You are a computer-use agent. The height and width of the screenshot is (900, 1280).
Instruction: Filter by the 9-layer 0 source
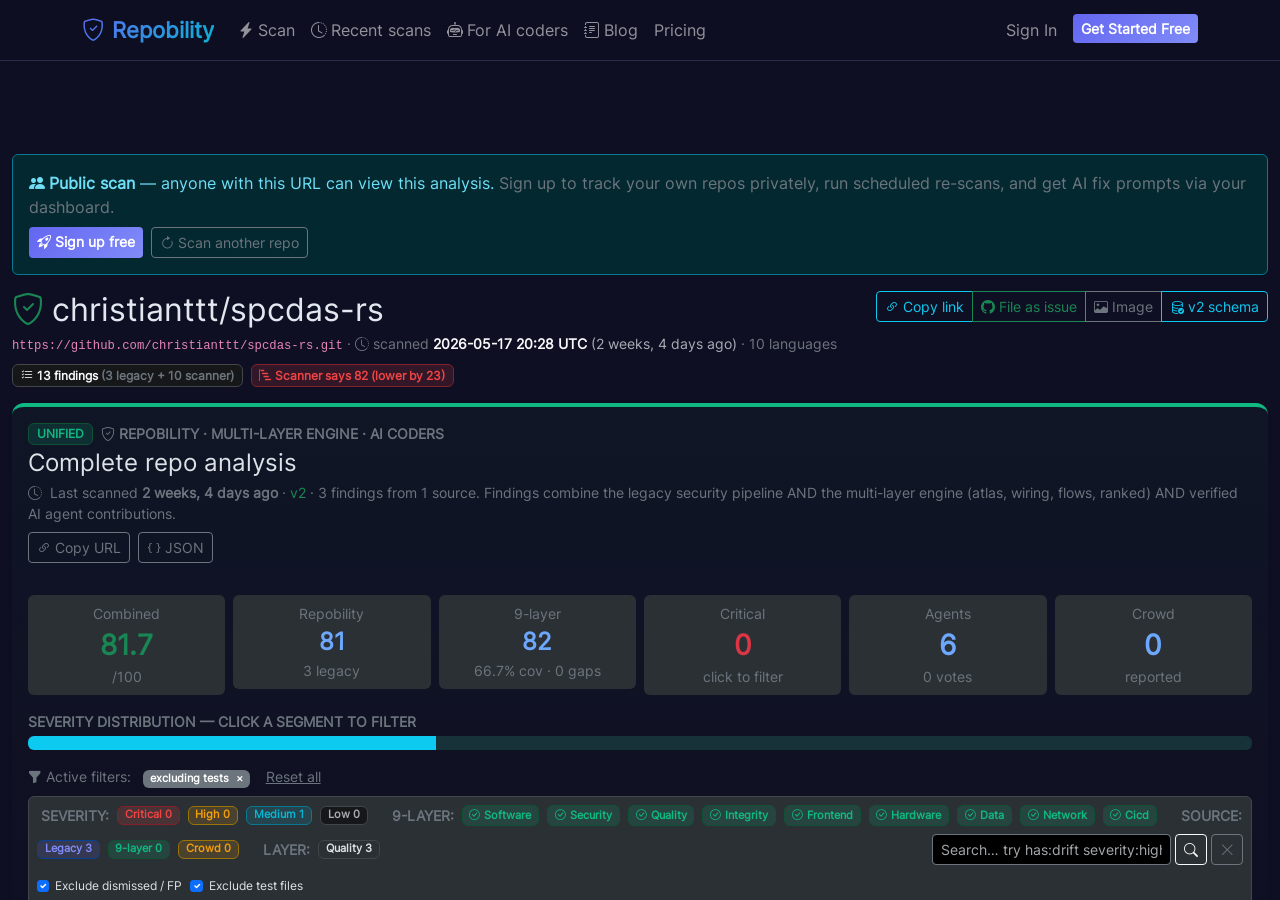(139, 849)
